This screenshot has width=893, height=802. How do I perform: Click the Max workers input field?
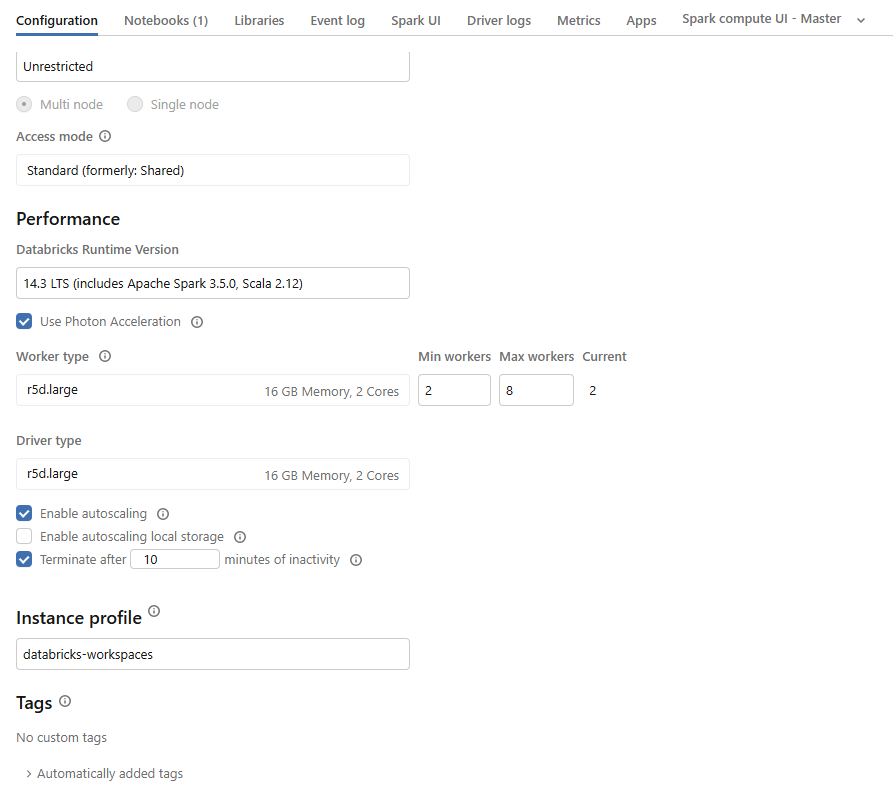tap(536, 391)
